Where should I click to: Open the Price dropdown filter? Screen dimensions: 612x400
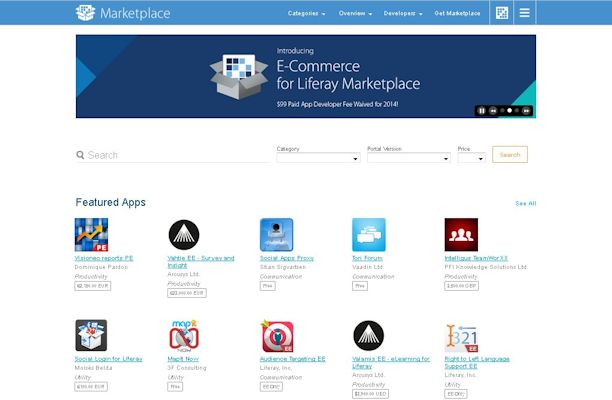coord(471,158)
